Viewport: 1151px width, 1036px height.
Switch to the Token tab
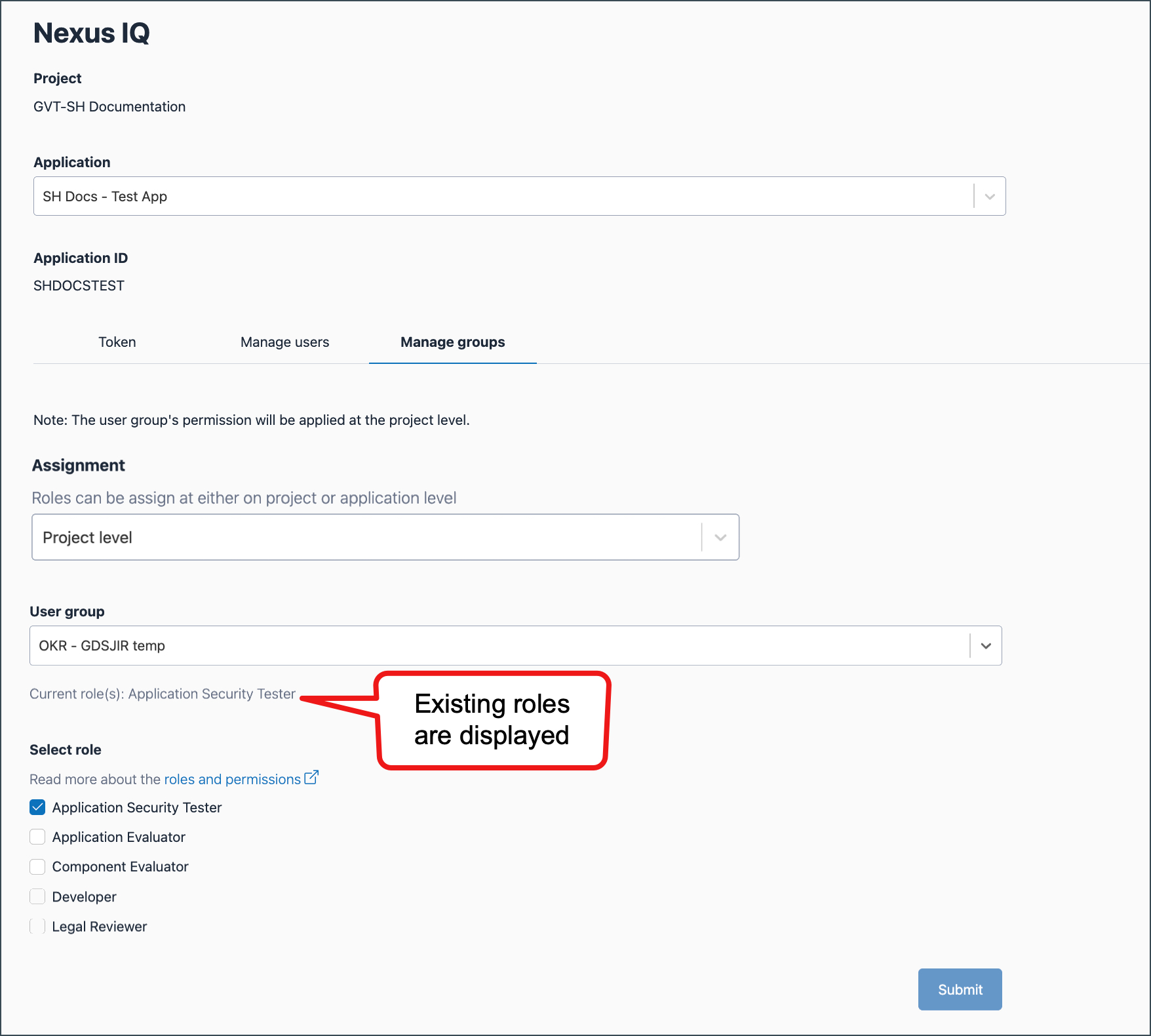[x=117, y=342]
